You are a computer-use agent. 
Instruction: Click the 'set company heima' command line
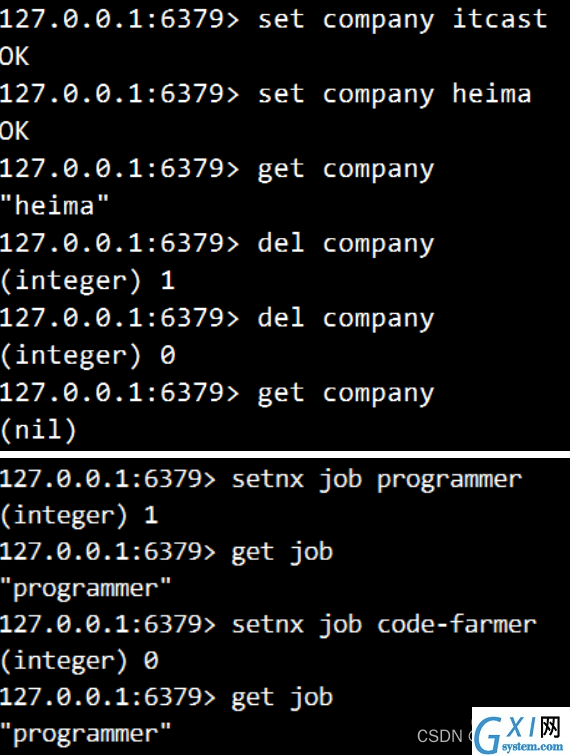265,94
